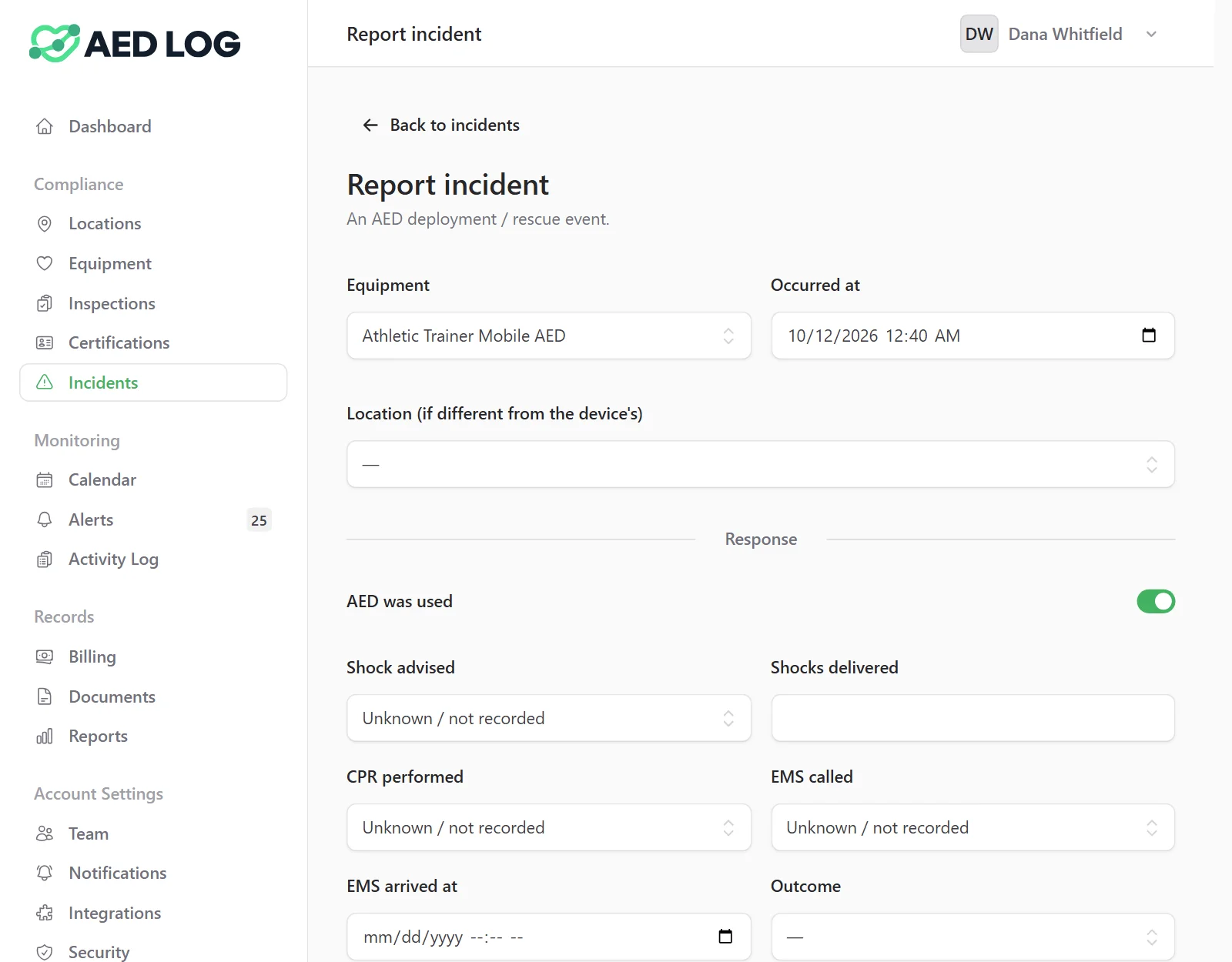This screenshot has width=1232, height=962.
Task: Click the AED LOG heart logo
Action: coord(55,43)
